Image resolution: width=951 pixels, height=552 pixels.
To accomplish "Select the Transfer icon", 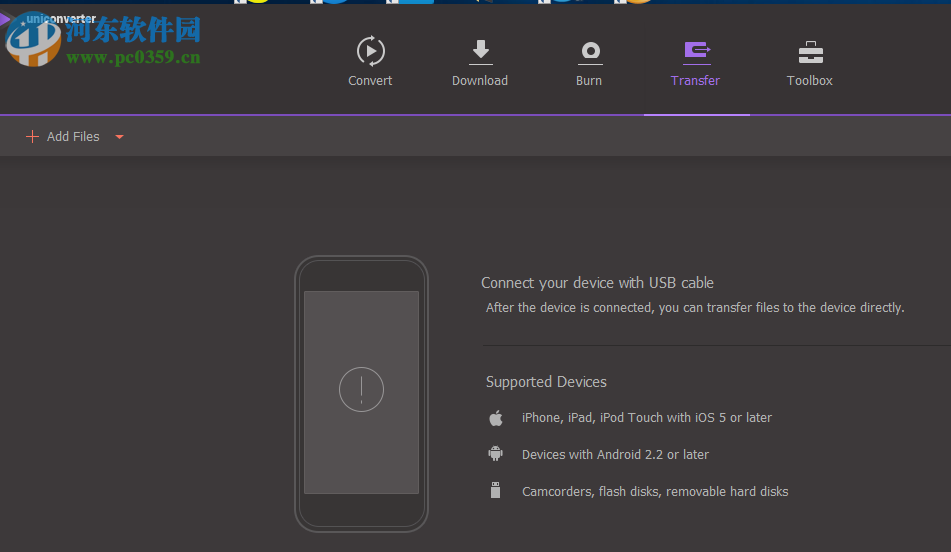I will click(x=697, y=52).
